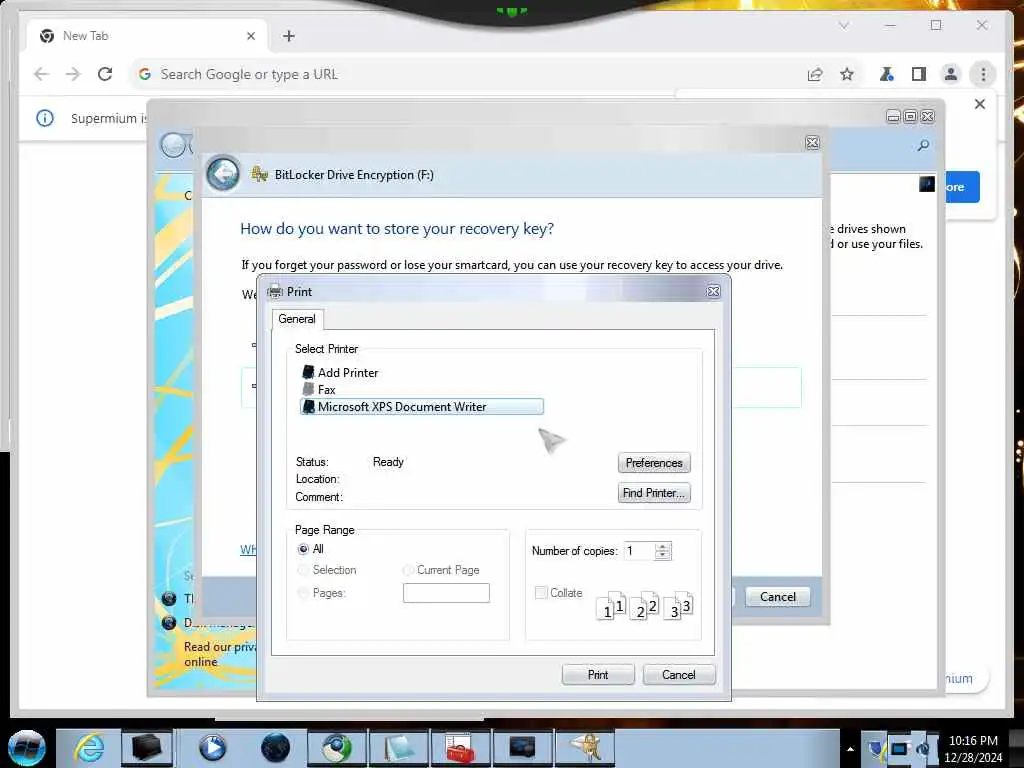The height and width of the screenshot is (768, 1024).
Task: Click the Pages range input field
Action: 446,593
